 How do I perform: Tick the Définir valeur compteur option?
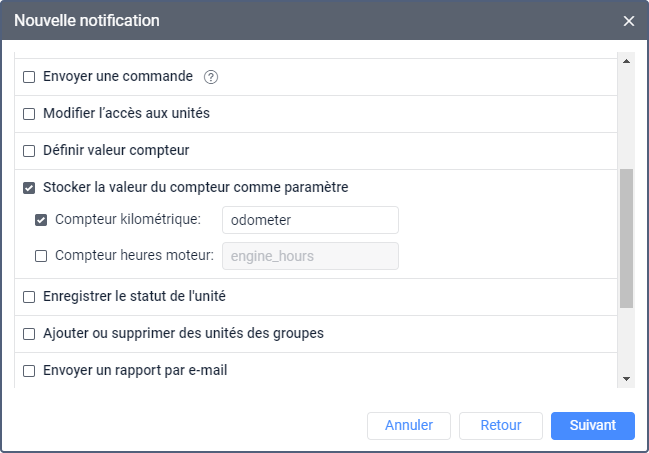(x=29, y=151)
